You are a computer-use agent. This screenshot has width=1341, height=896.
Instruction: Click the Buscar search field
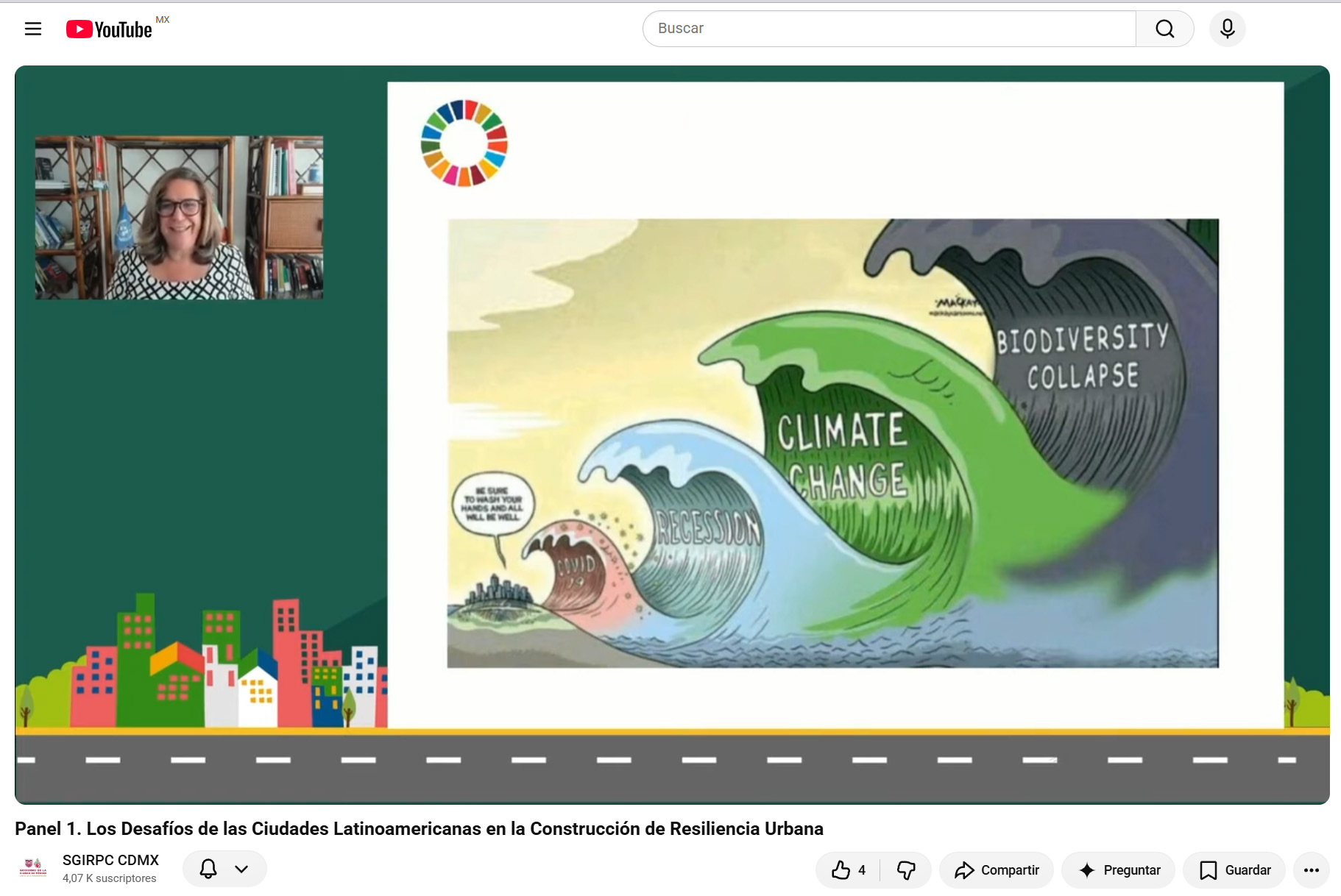click(889, 29)
